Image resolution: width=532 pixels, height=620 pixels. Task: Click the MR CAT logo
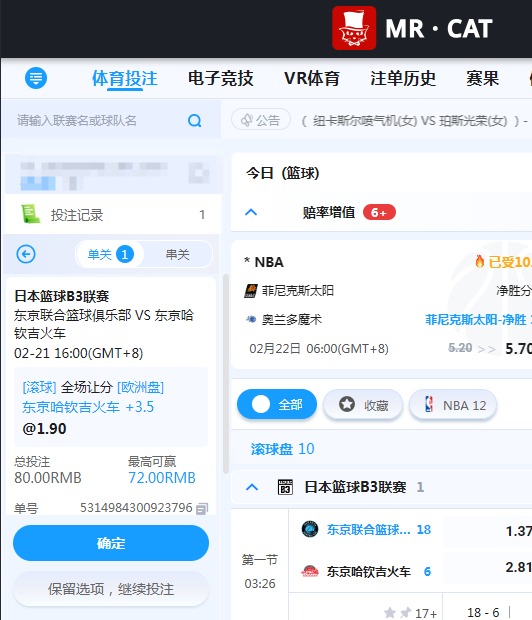(412, 28)
